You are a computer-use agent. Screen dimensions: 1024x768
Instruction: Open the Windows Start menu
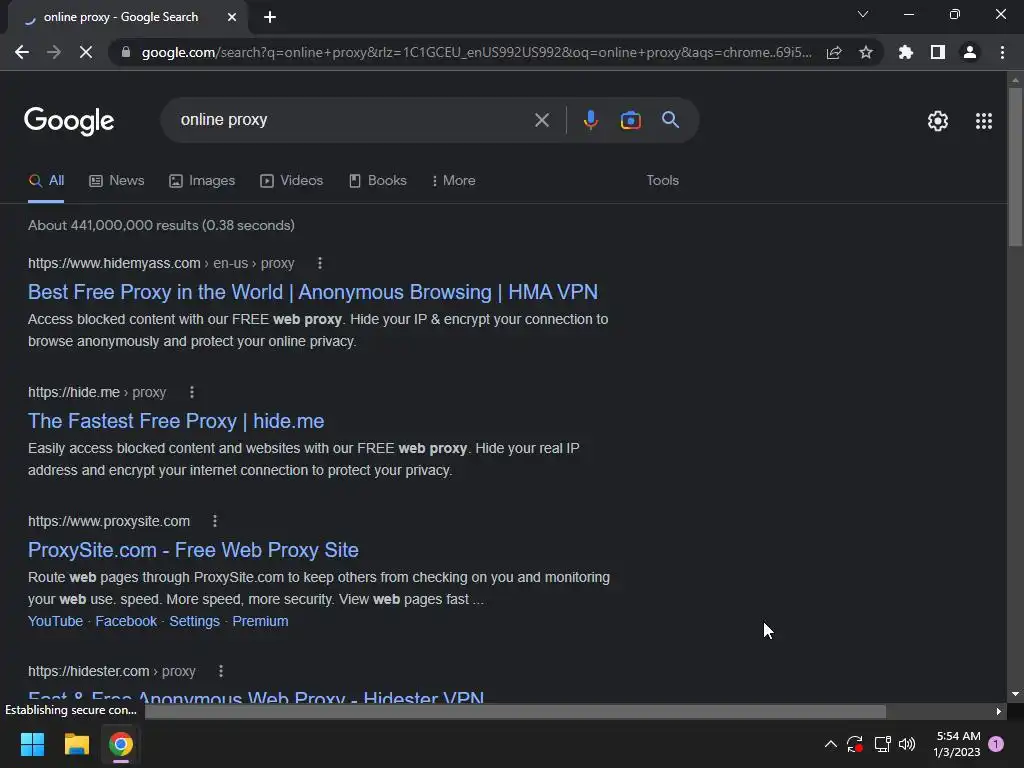click(x=32, y=744)
